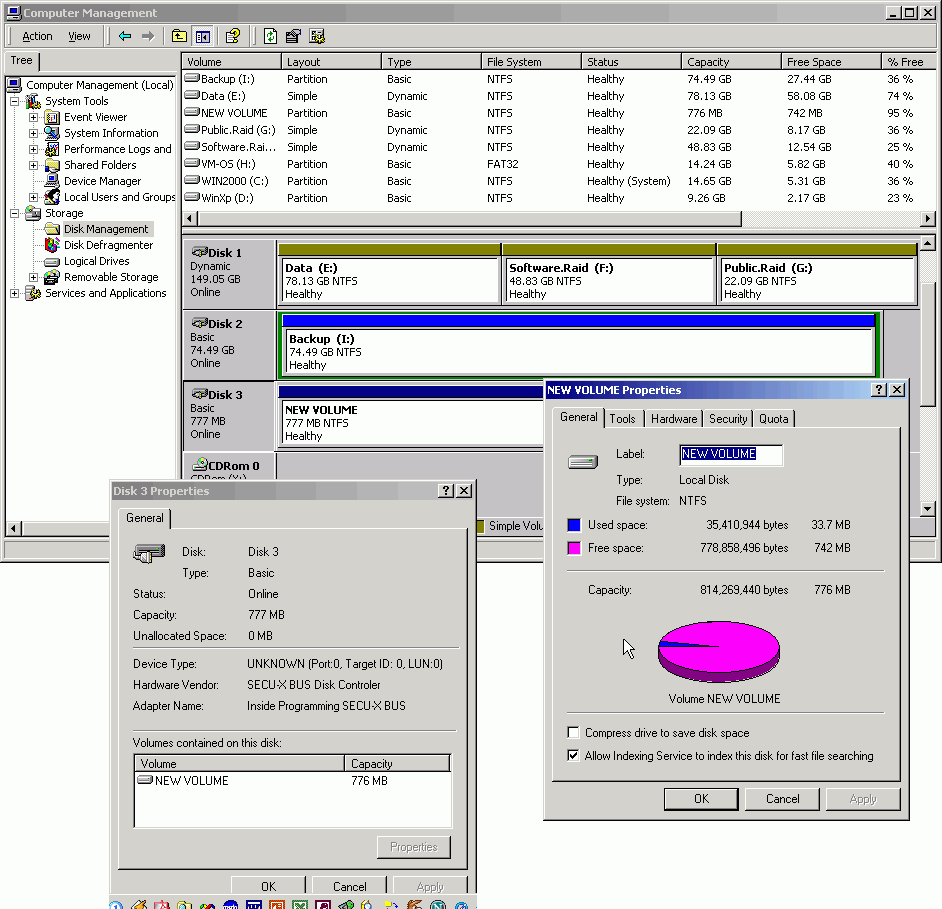Switch to the Hardware tab
Screen dimensions: 942x909
point(673,419)
